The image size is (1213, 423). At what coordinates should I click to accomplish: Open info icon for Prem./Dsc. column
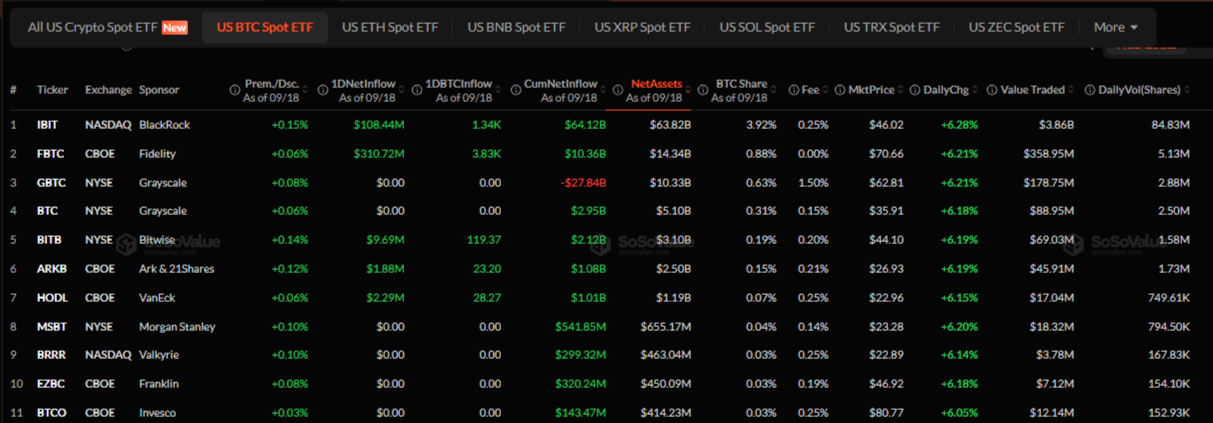tap(237, 90)
